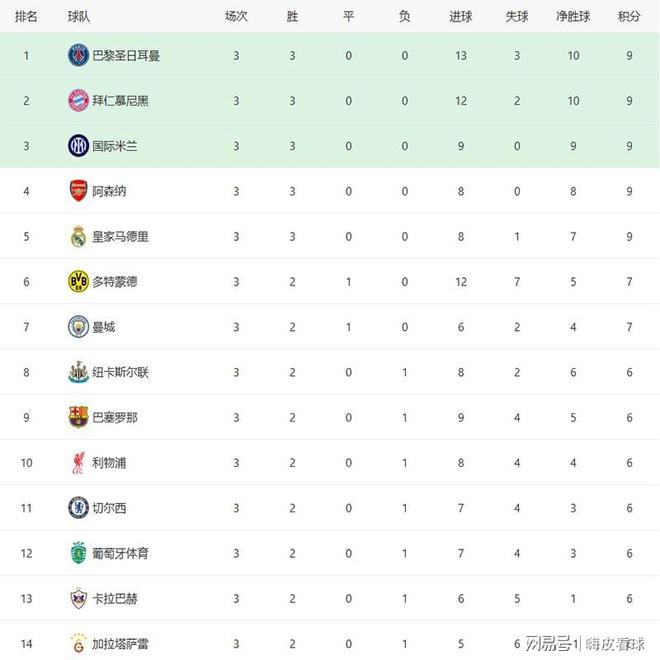The image size is (660, 660).
Task: Click the Newcastle United club crest
Action: point(78,372)
